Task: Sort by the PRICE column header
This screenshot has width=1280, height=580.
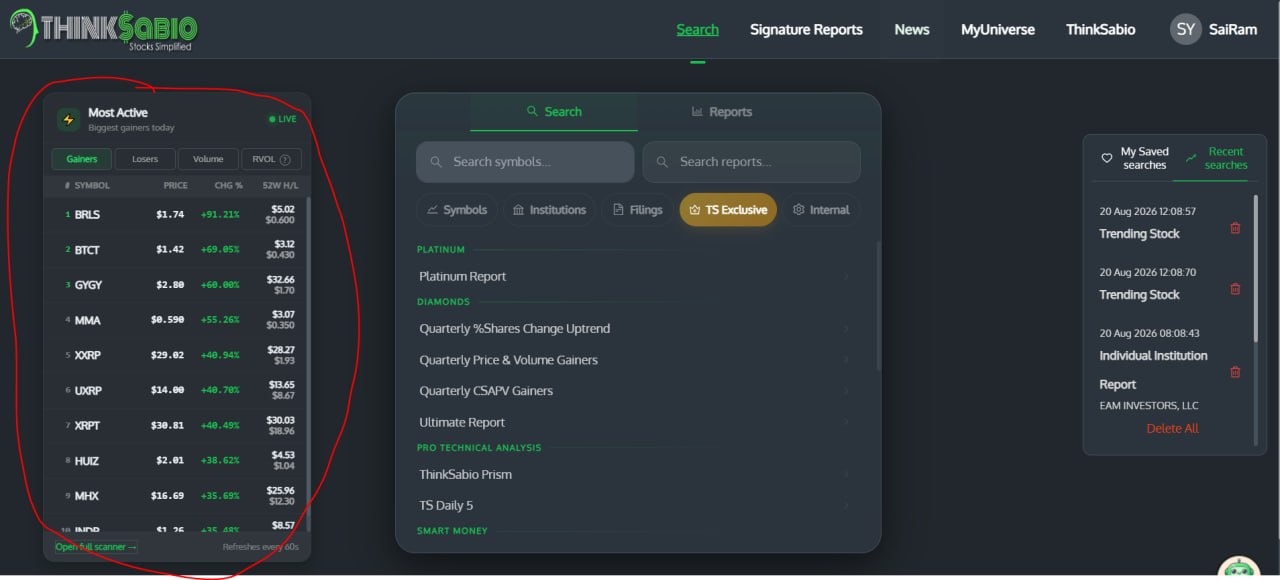Action: coord(176,186)
